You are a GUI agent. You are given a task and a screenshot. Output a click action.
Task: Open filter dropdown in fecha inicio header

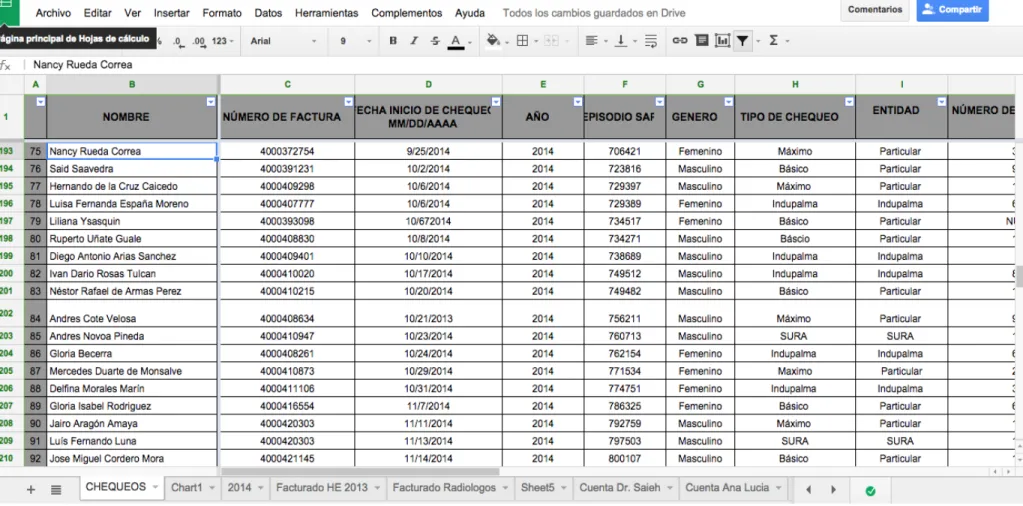pos(496,101)
